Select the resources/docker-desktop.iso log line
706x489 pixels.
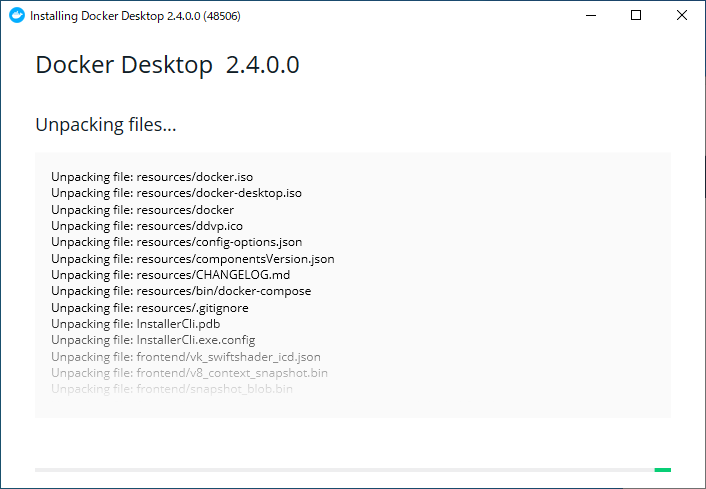pyautogui.click(x=176, y=193)
